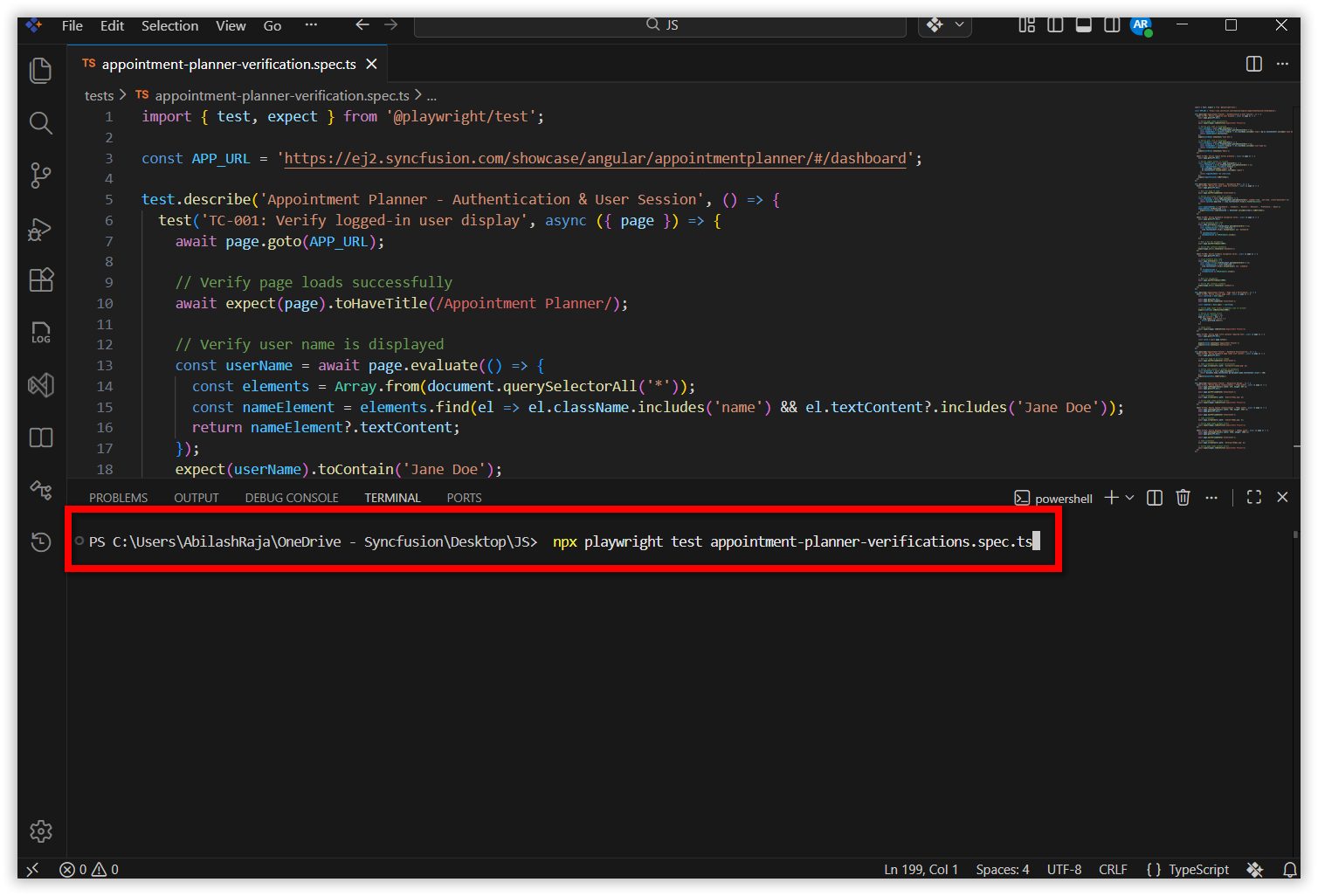
Task: Click line number 13 in the gutter
Action: click(105, 365)
